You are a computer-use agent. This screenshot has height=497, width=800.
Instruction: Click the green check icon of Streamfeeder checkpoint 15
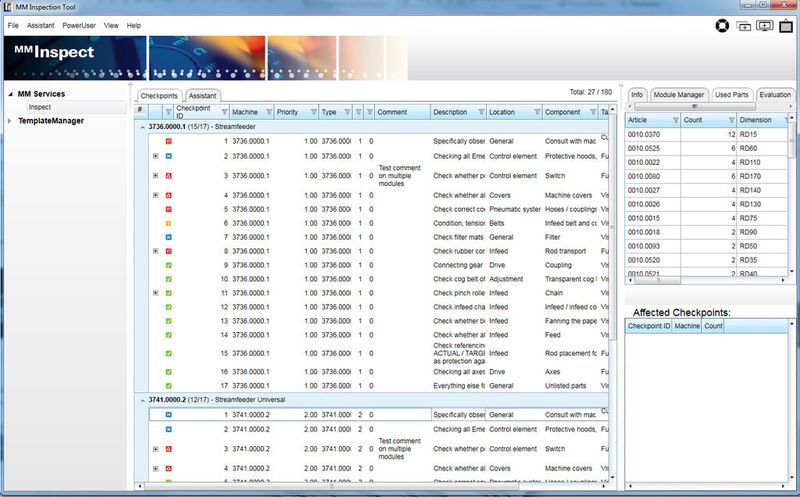point(169,353)
